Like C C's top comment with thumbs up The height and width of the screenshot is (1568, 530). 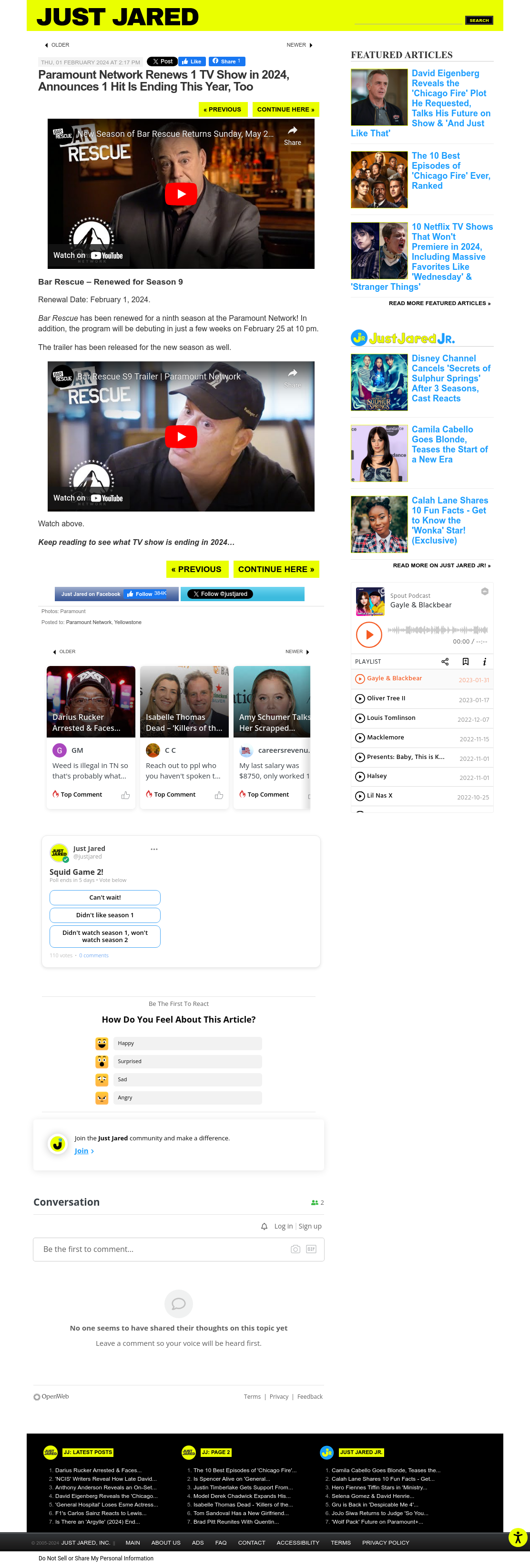[219, 795]
